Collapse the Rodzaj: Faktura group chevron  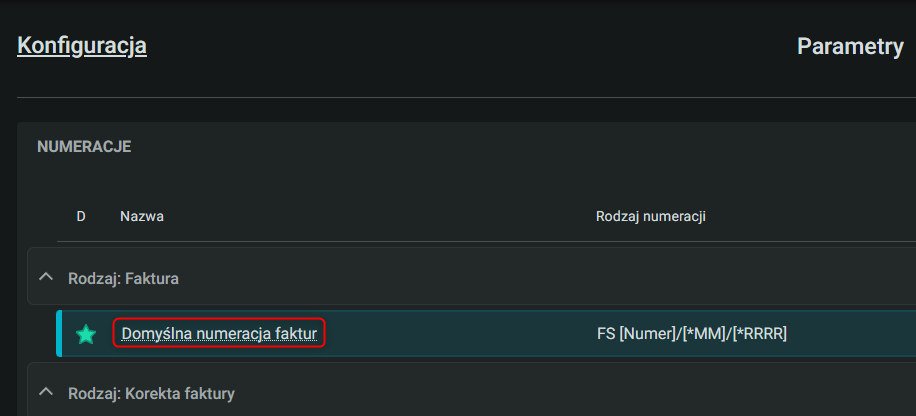pos(46,278)
